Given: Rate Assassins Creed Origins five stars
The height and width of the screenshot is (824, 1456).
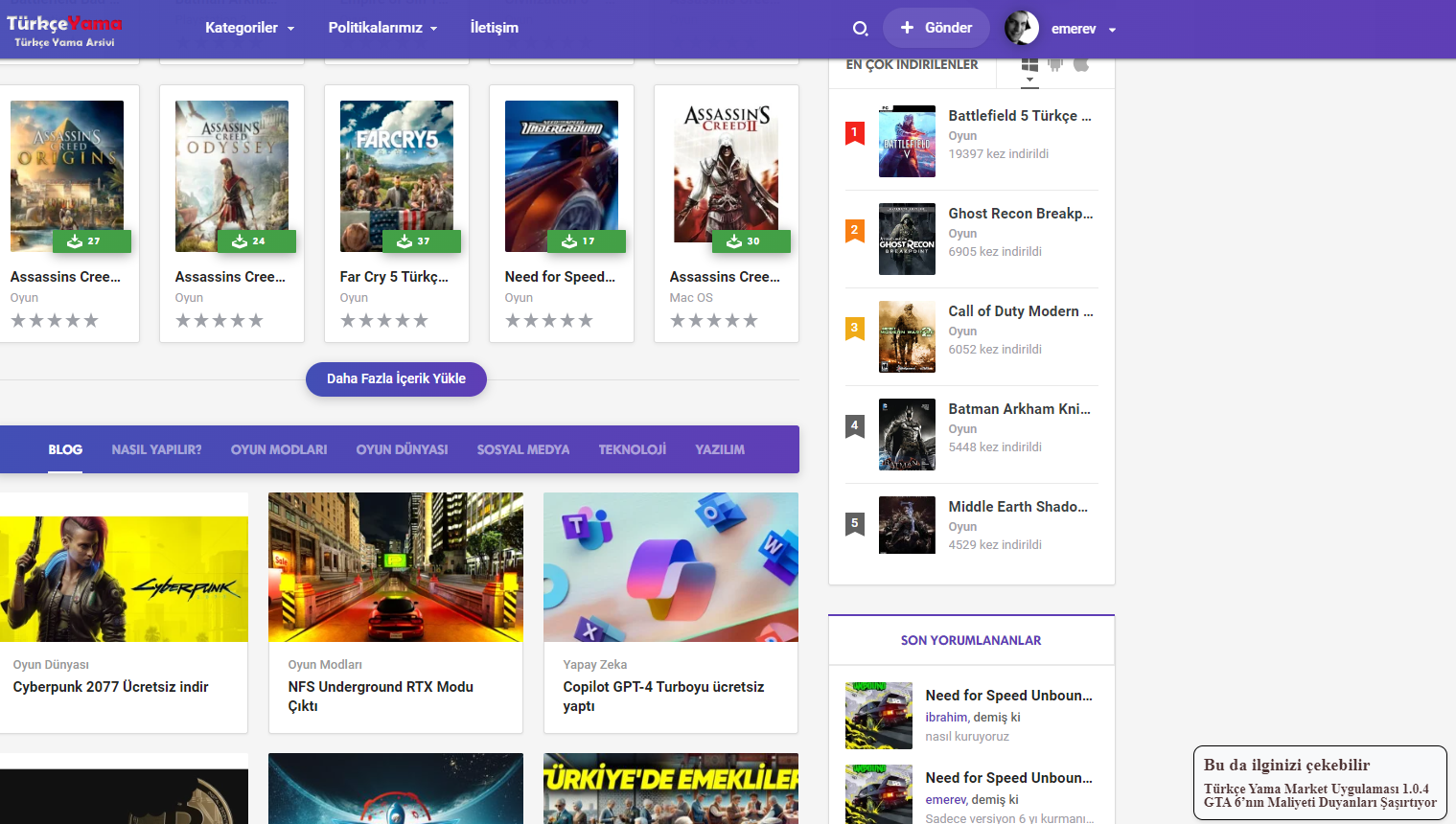Looking at the screenshot, I should click(91, 320).
